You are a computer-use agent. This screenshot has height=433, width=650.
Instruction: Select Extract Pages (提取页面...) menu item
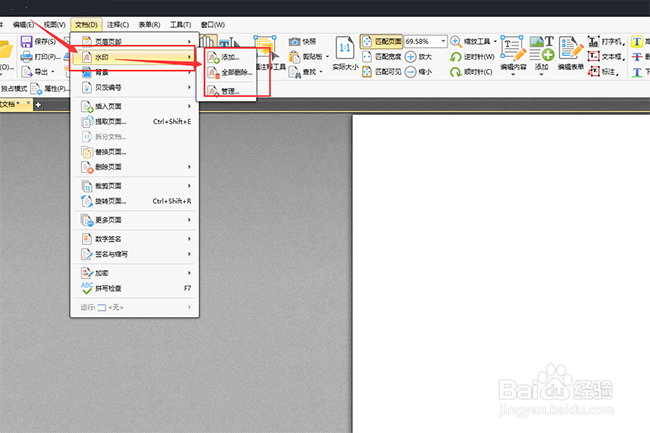[134, 121]
